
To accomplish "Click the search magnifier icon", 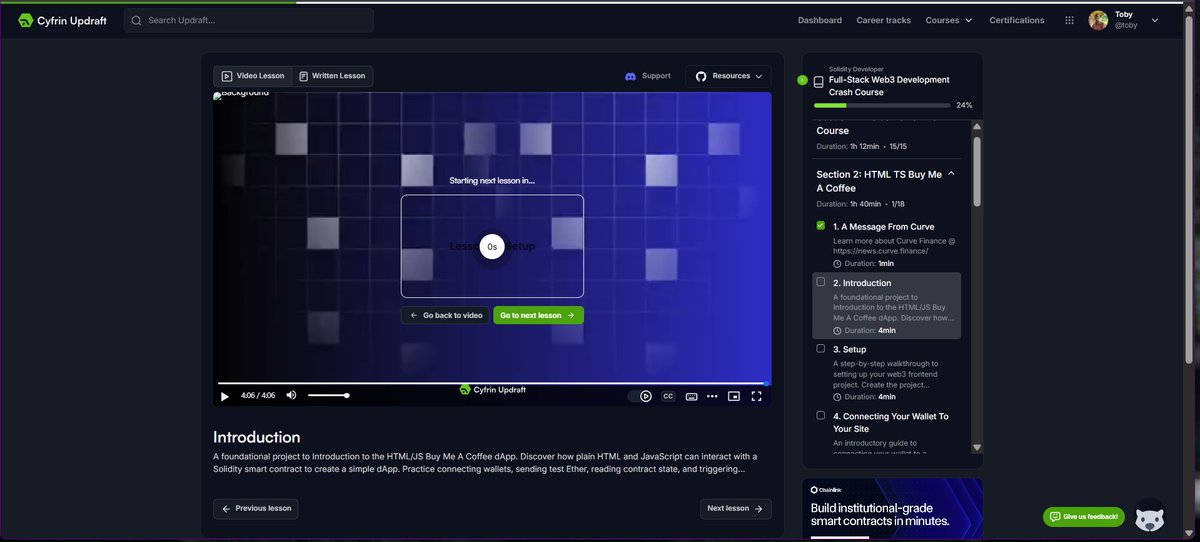I will click(137, 20).
